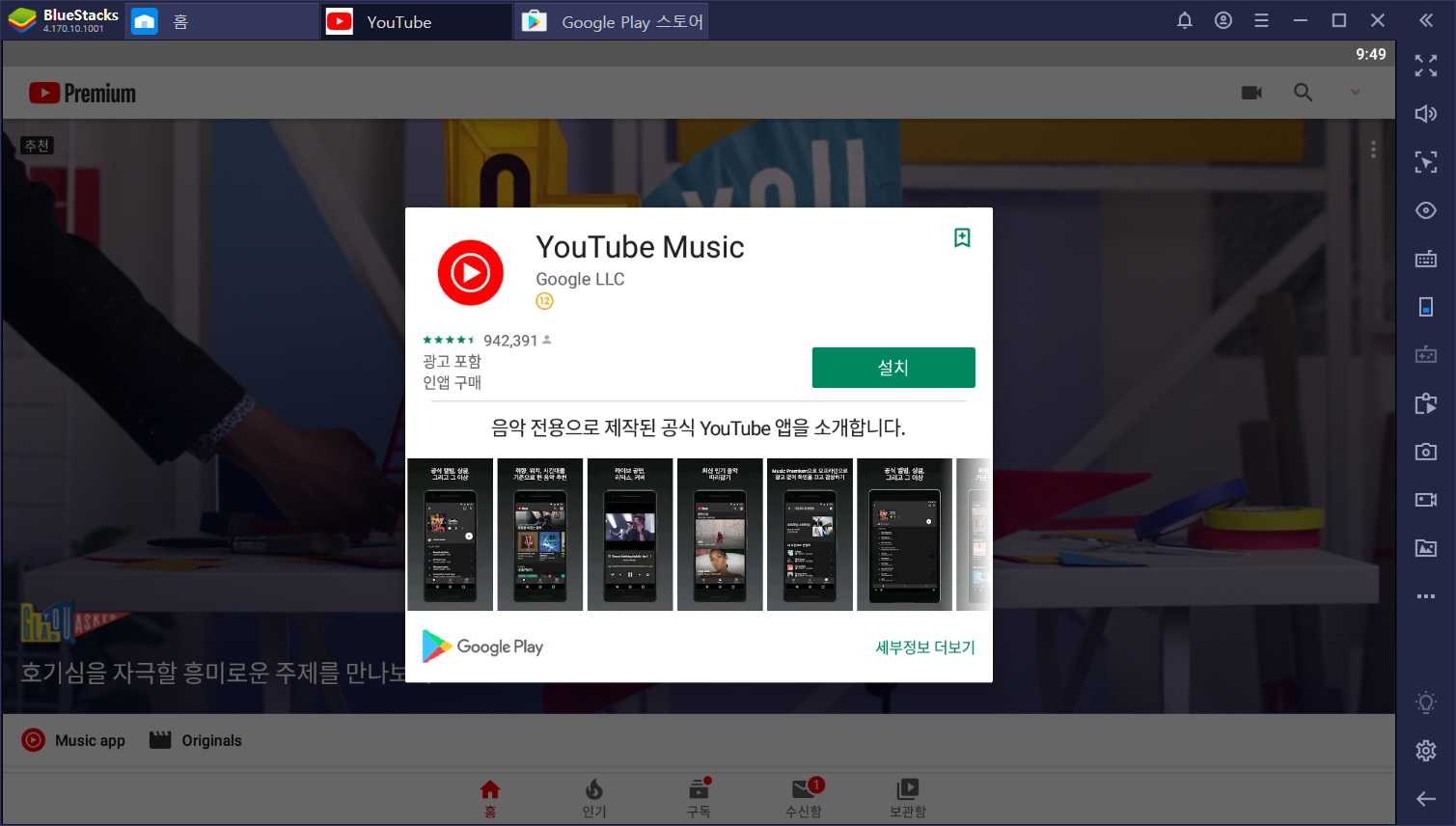Open multi-instance manager icon
The image size is (1456, 826).
[x=1426, y=403]
